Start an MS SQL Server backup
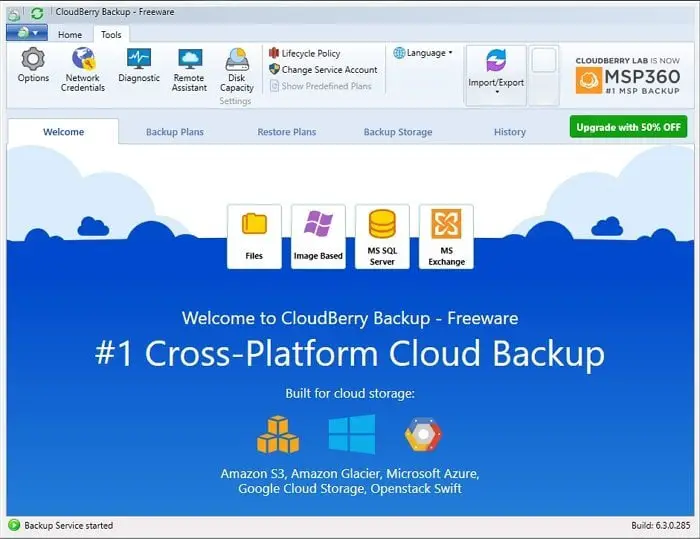The height and width of the screenshot is (539, 700). coord(382,237)
